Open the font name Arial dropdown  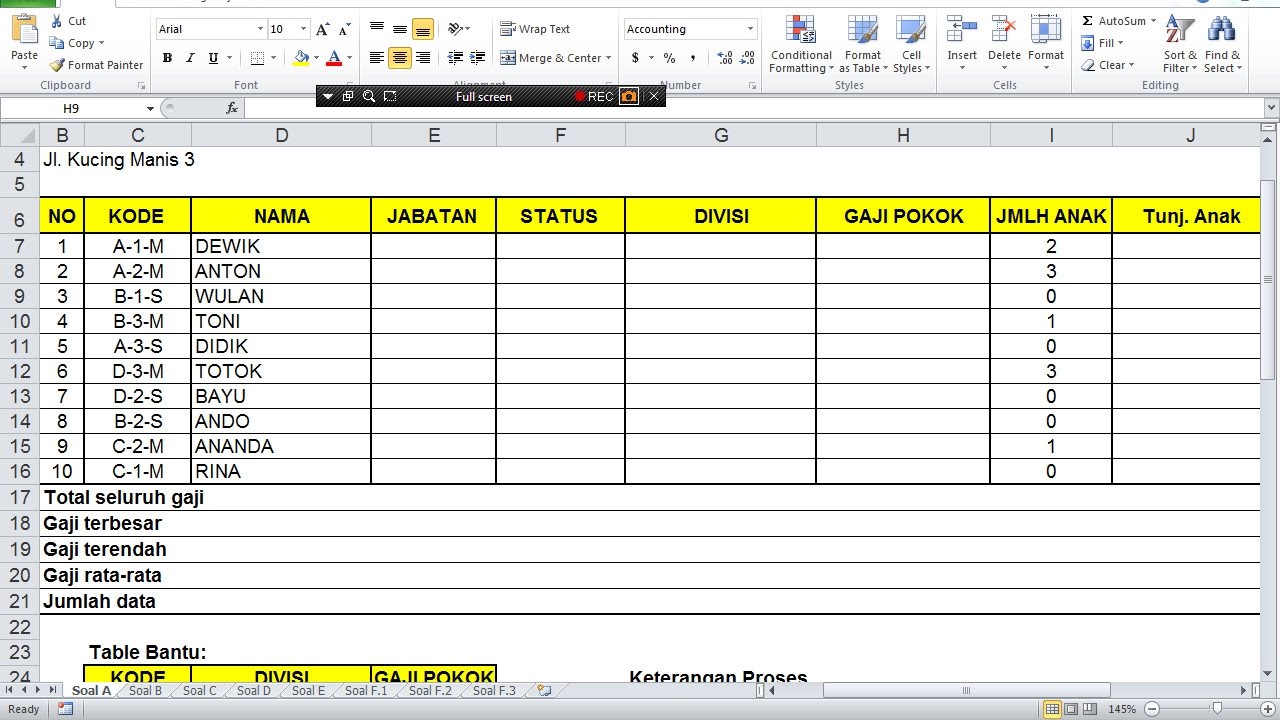tap(260, 30)
